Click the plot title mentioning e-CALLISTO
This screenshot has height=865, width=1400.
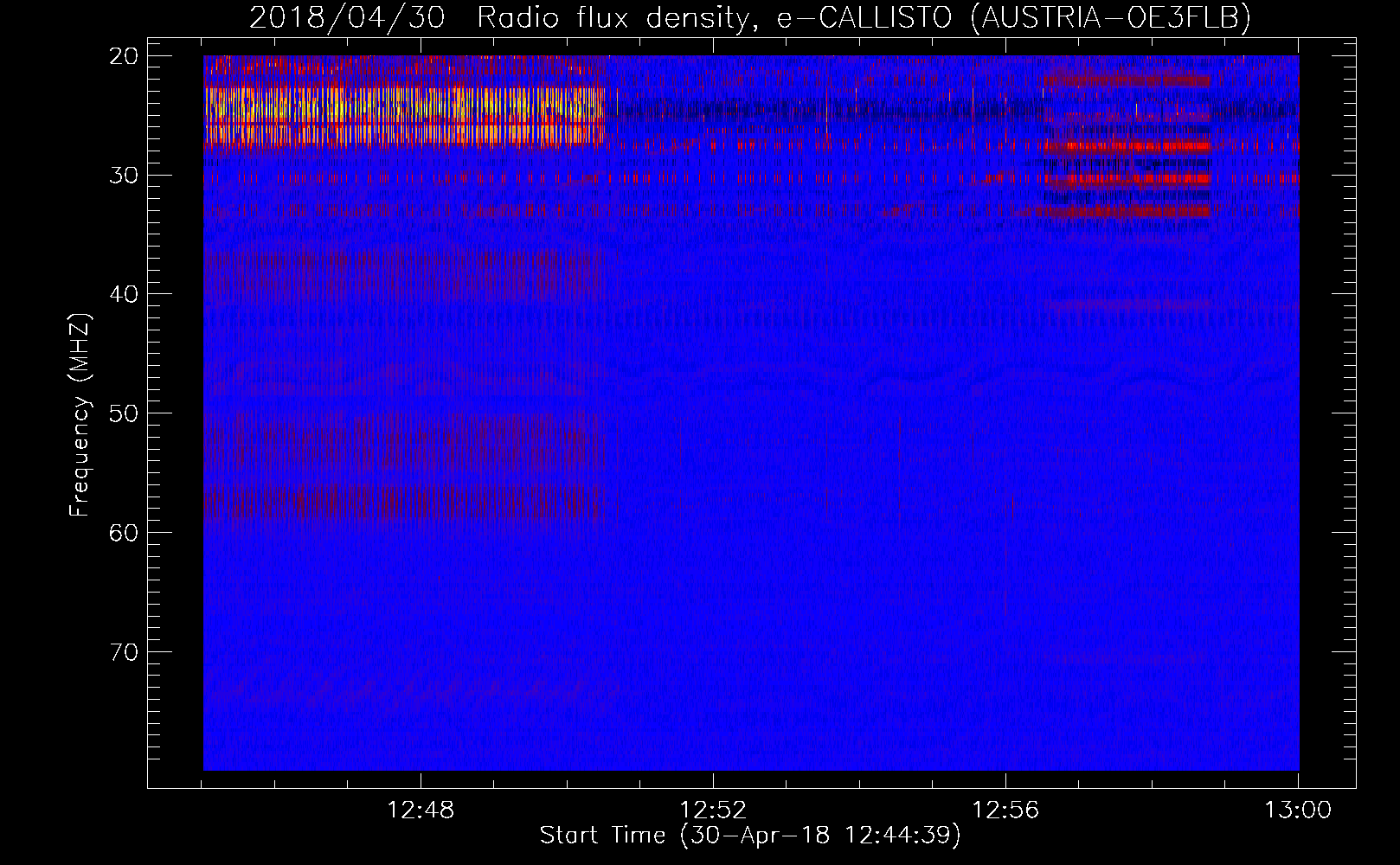pyautogui.click(x=750, y=17)
